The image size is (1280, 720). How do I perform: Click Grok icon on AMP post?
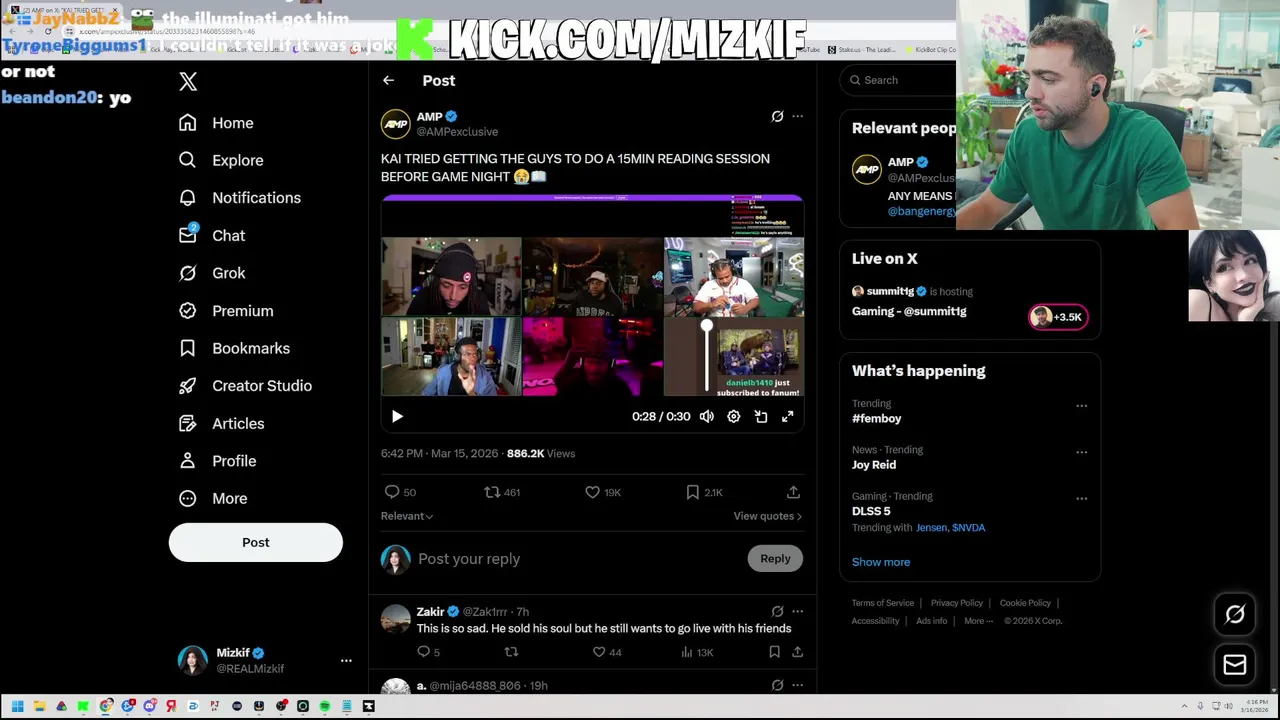click(777, 117)
